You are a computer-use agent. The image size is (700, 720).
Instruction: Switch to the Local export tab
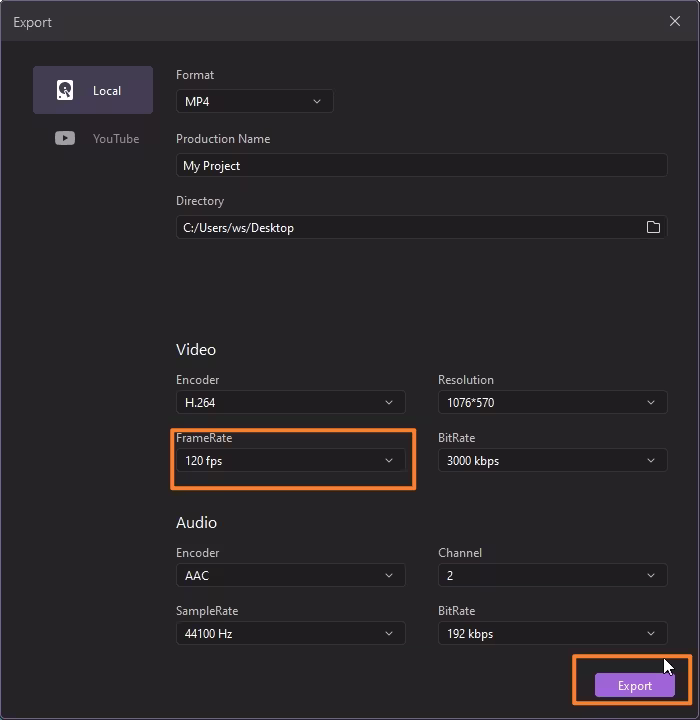tap(93, 90)
